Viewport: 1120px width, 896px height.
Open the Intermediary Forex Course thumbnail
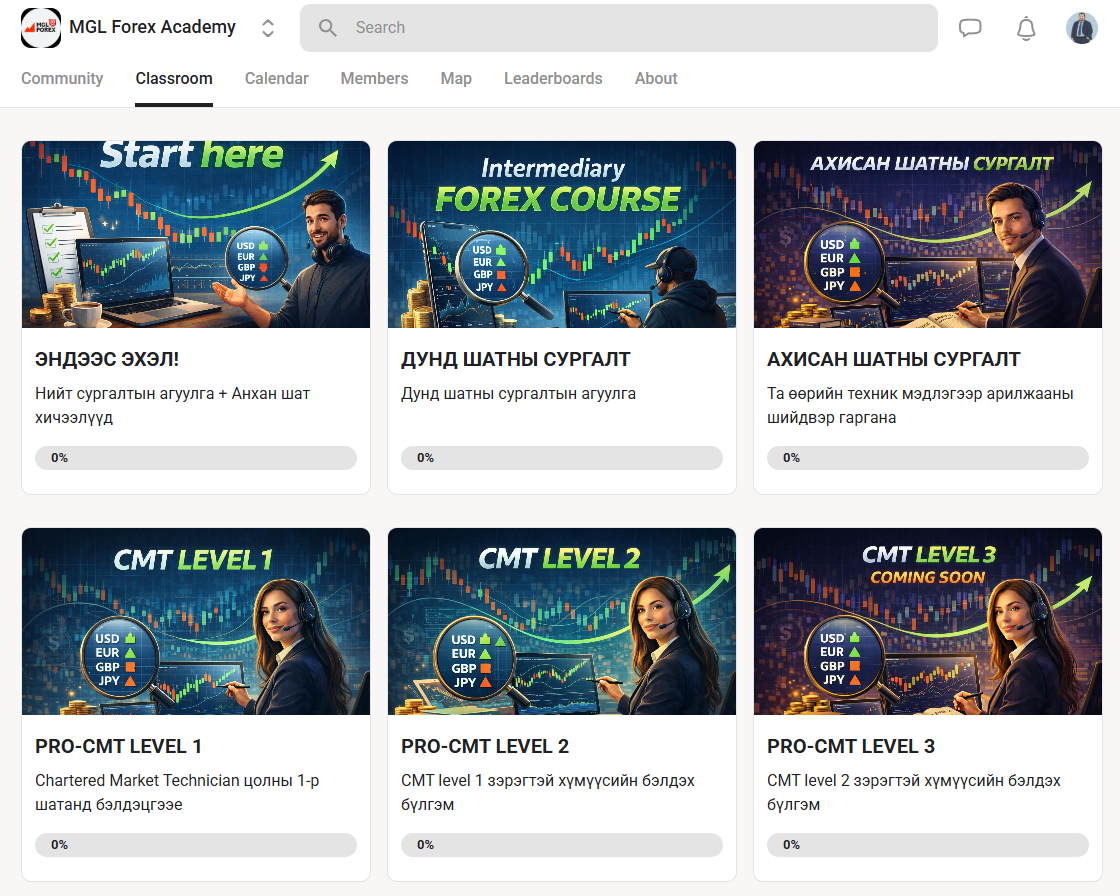pyautogui.click(x=562, y=234)
